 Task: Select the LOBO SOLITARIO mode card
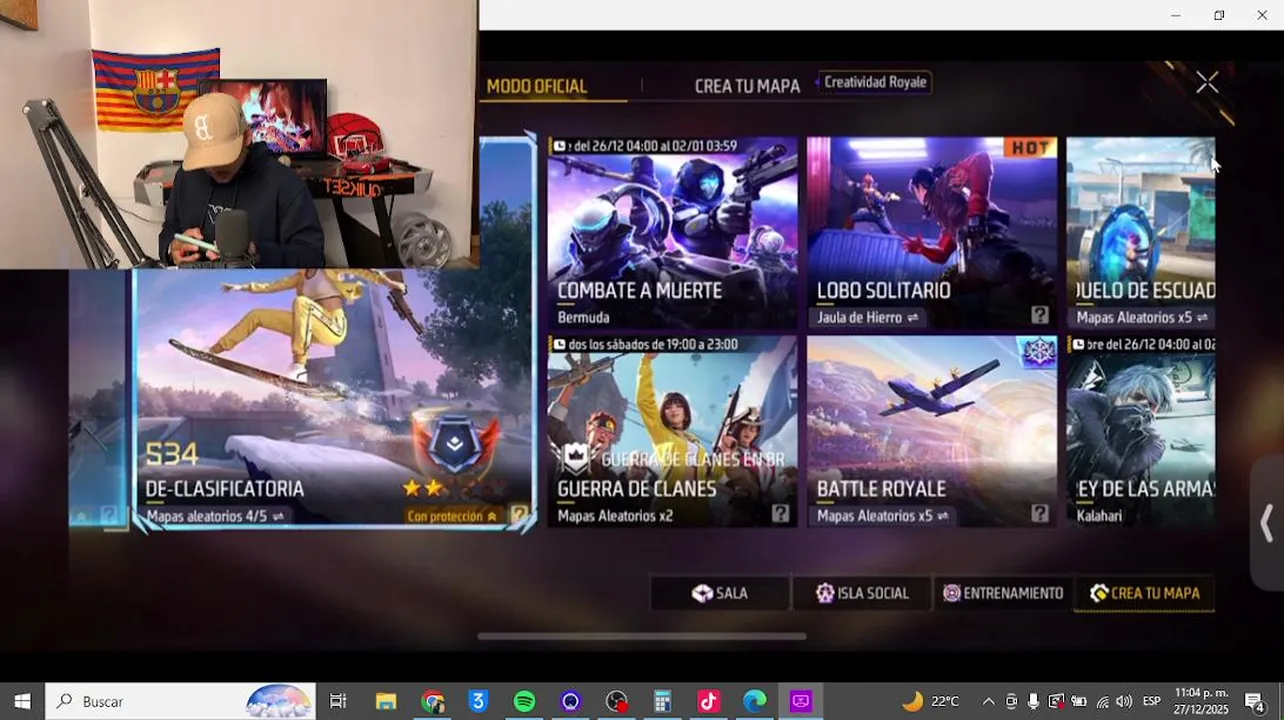tap(932, 233)
